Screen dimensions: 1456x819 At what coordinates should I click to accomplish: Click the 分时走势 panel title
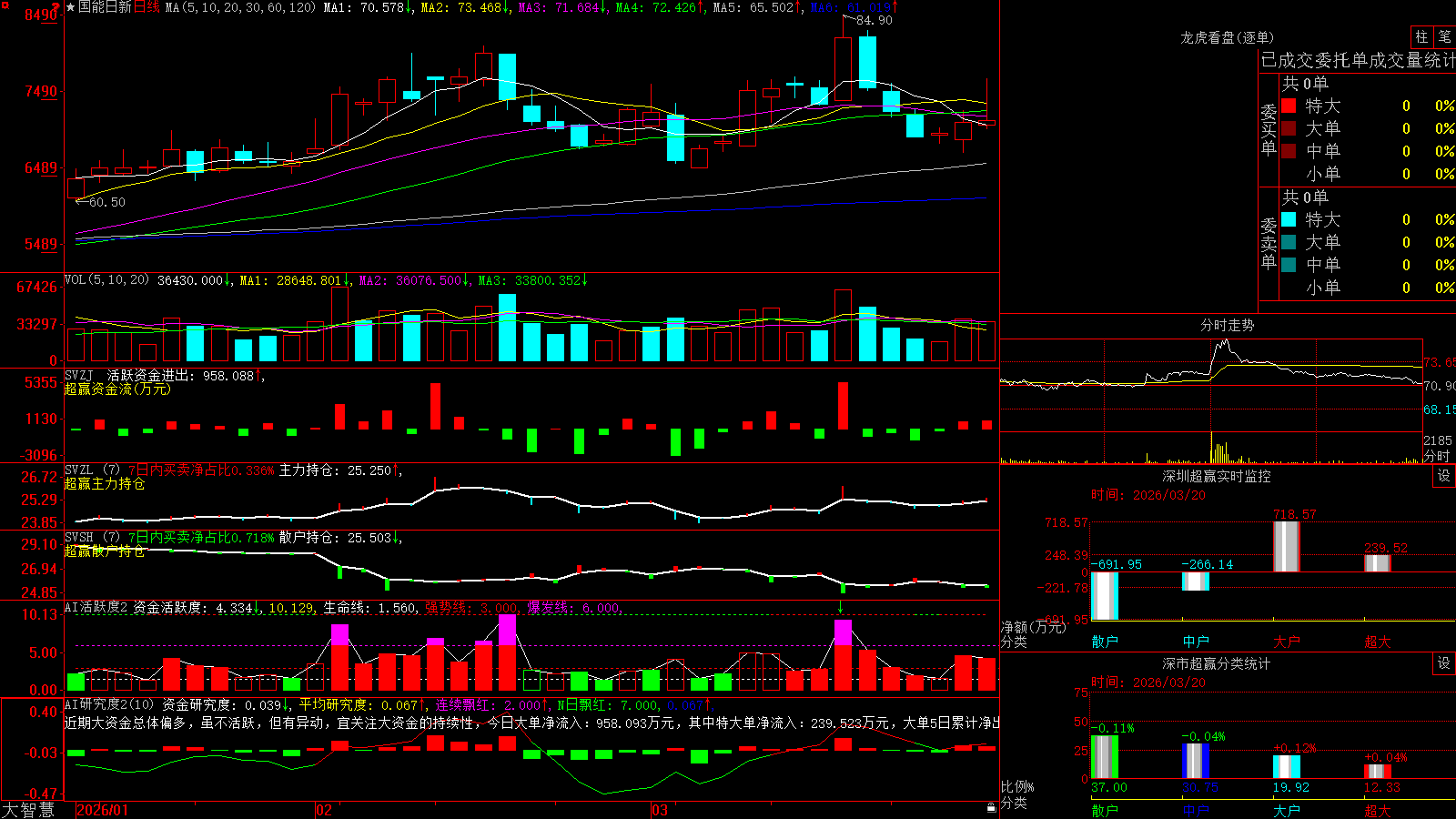(1228, 325)
